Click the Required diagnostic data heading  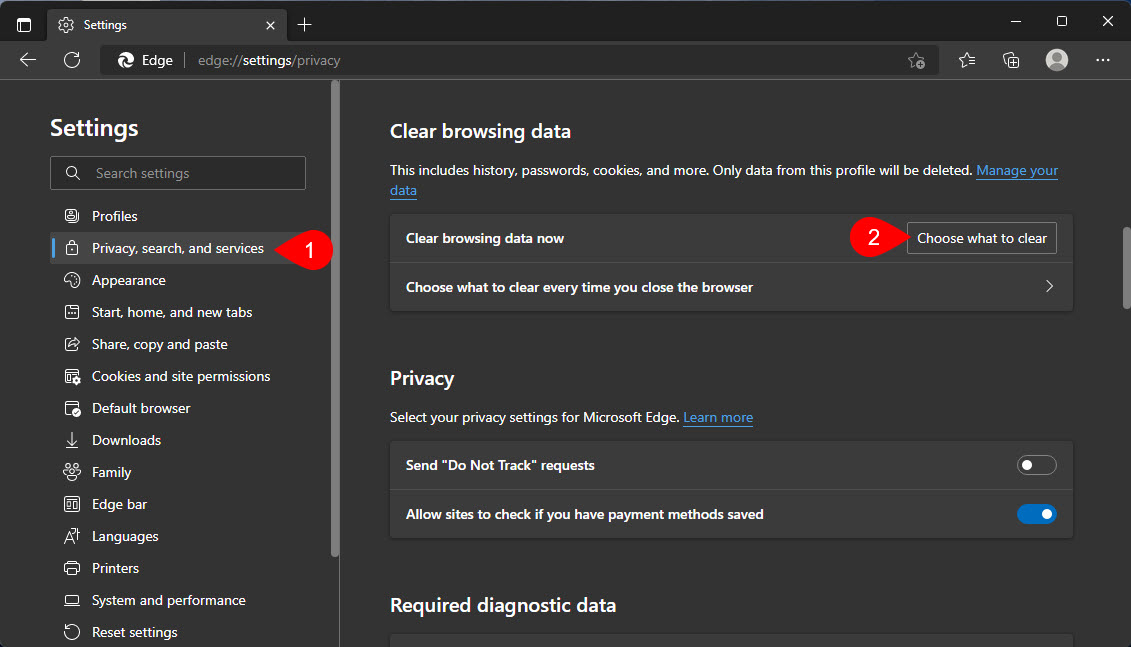(x=503, y=605)
